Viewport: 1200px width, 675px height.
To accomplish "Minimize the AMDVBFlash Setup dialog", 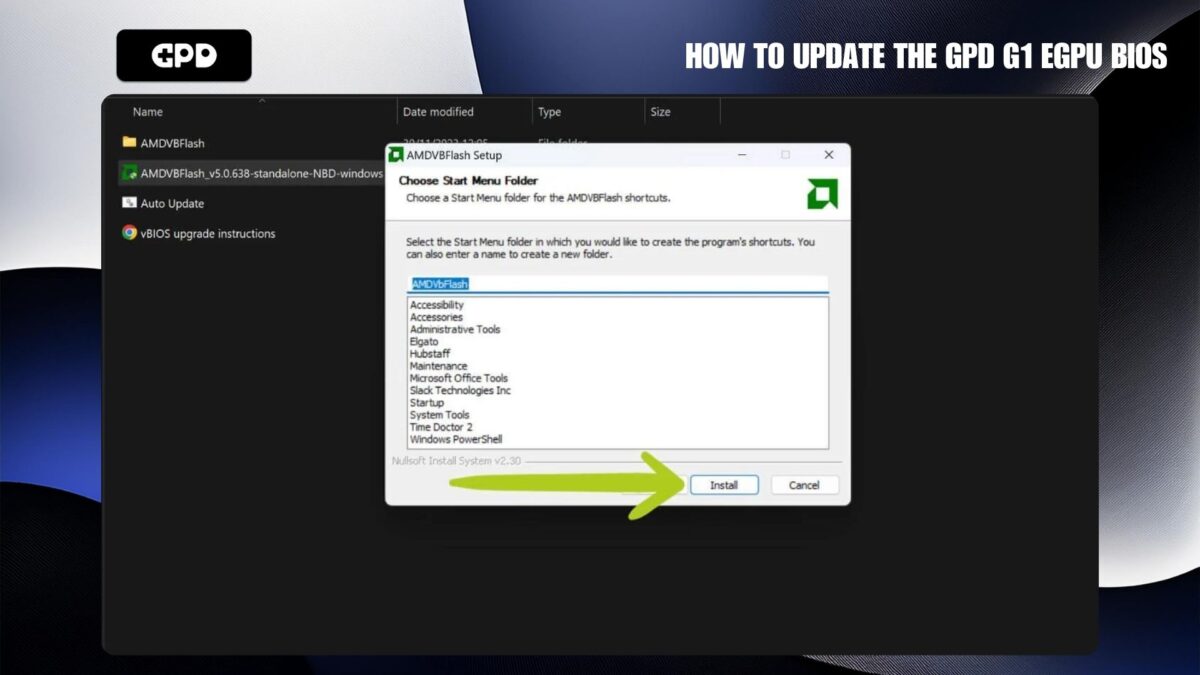I will pyautogui.click(x=742, y=155).
